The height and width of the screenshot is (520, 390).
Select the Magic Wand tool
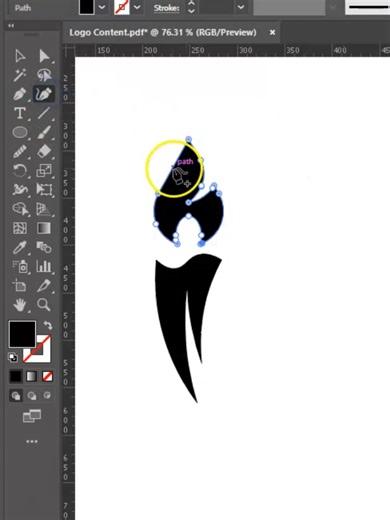pos(20,75)
